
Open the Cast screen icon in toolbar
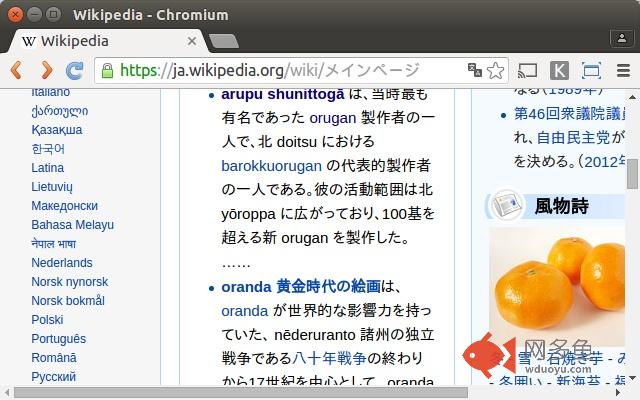pos(527,71)
